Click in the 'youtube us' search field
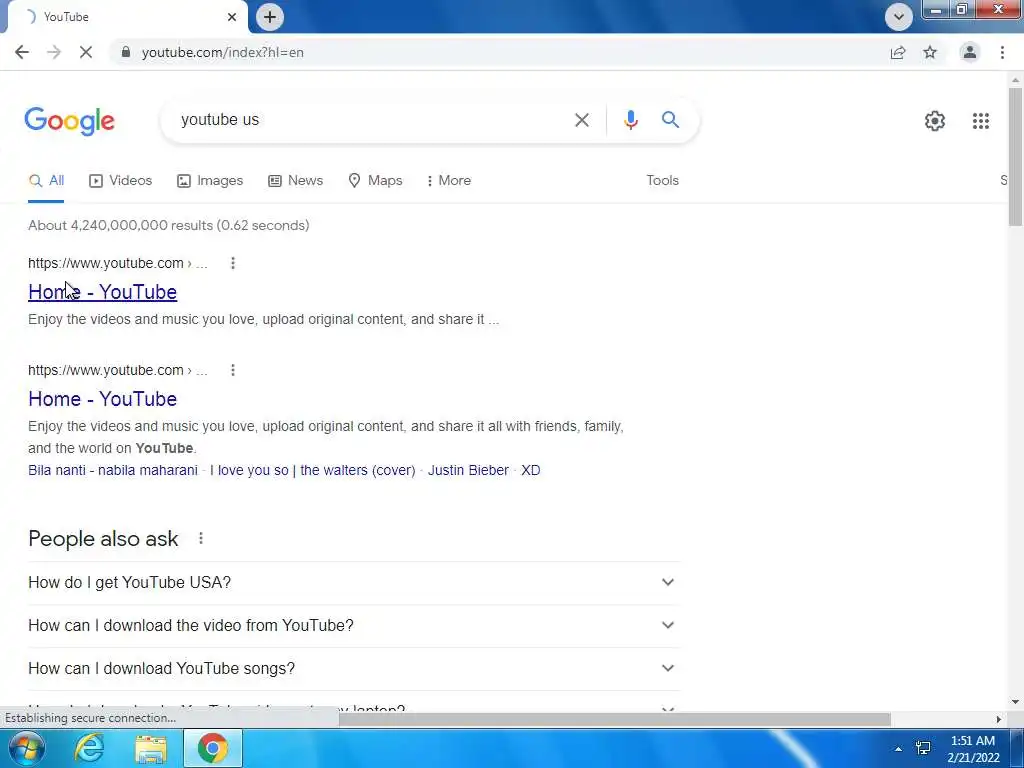 (372, 120)
